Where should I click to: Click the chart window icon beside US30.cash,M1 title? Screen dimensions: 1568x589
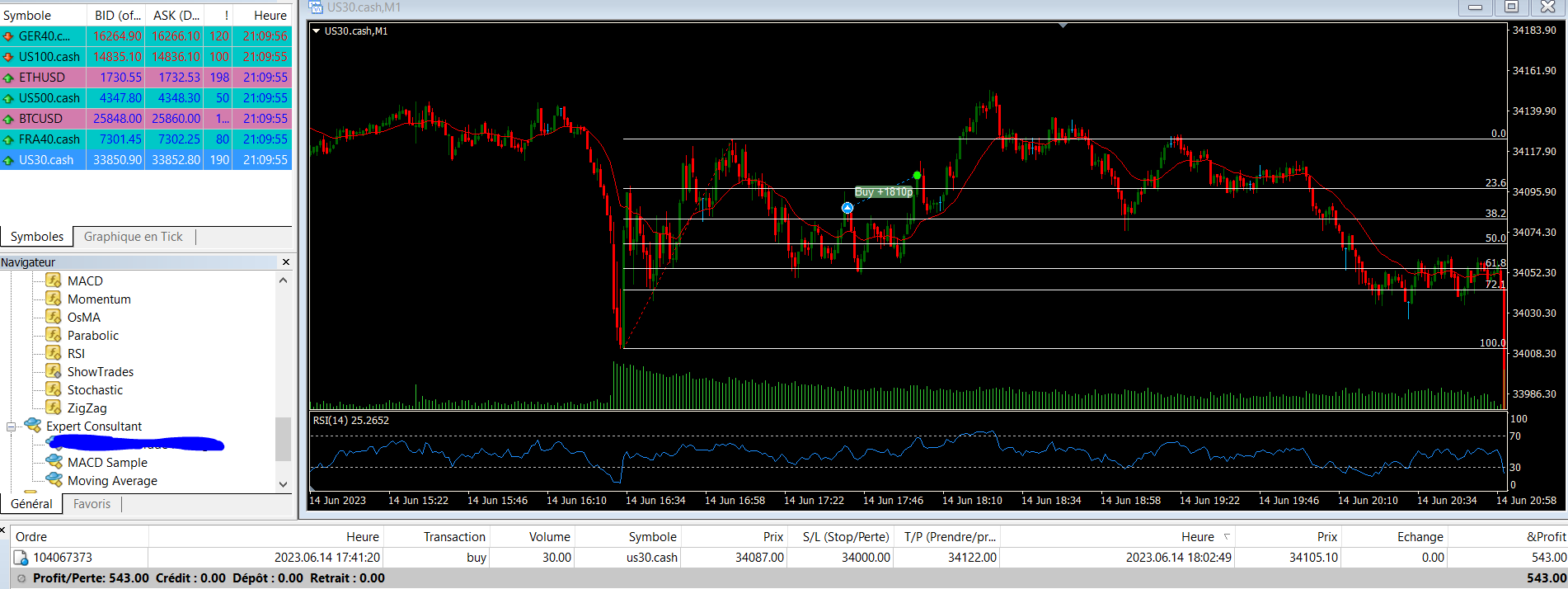(316, 7)
